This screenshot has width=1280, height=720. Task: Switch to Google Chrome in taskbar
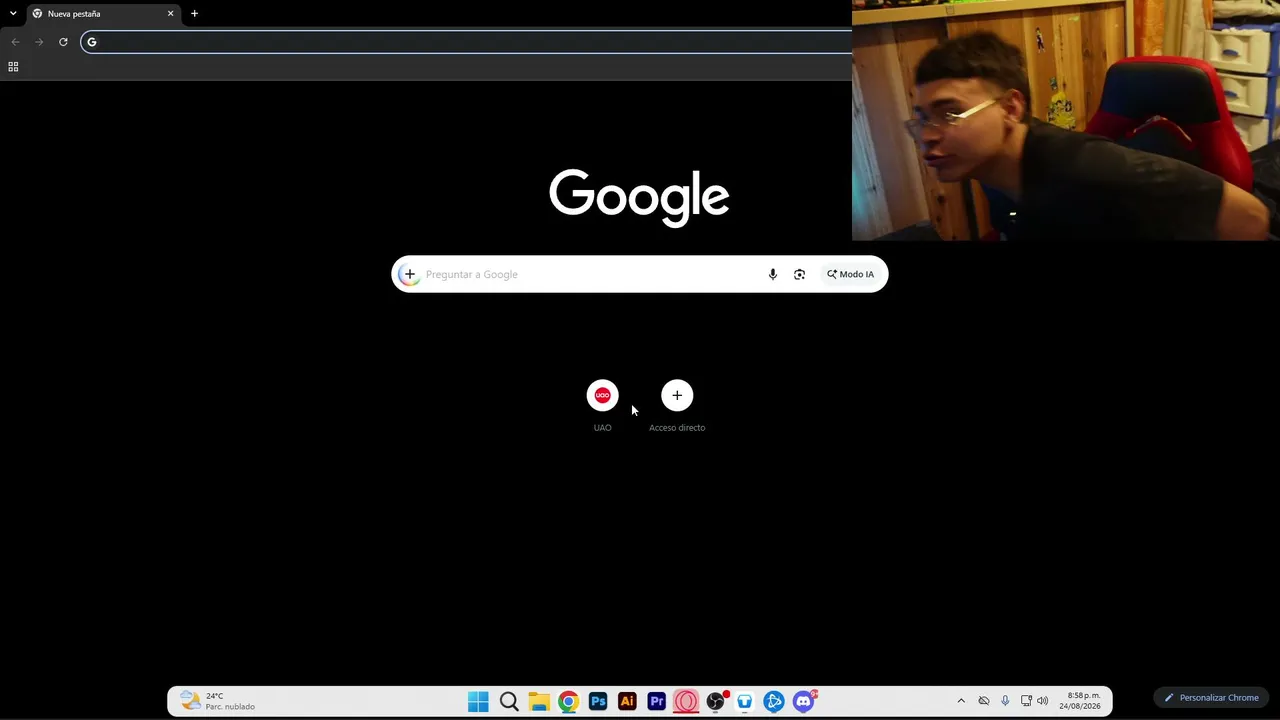568,702
